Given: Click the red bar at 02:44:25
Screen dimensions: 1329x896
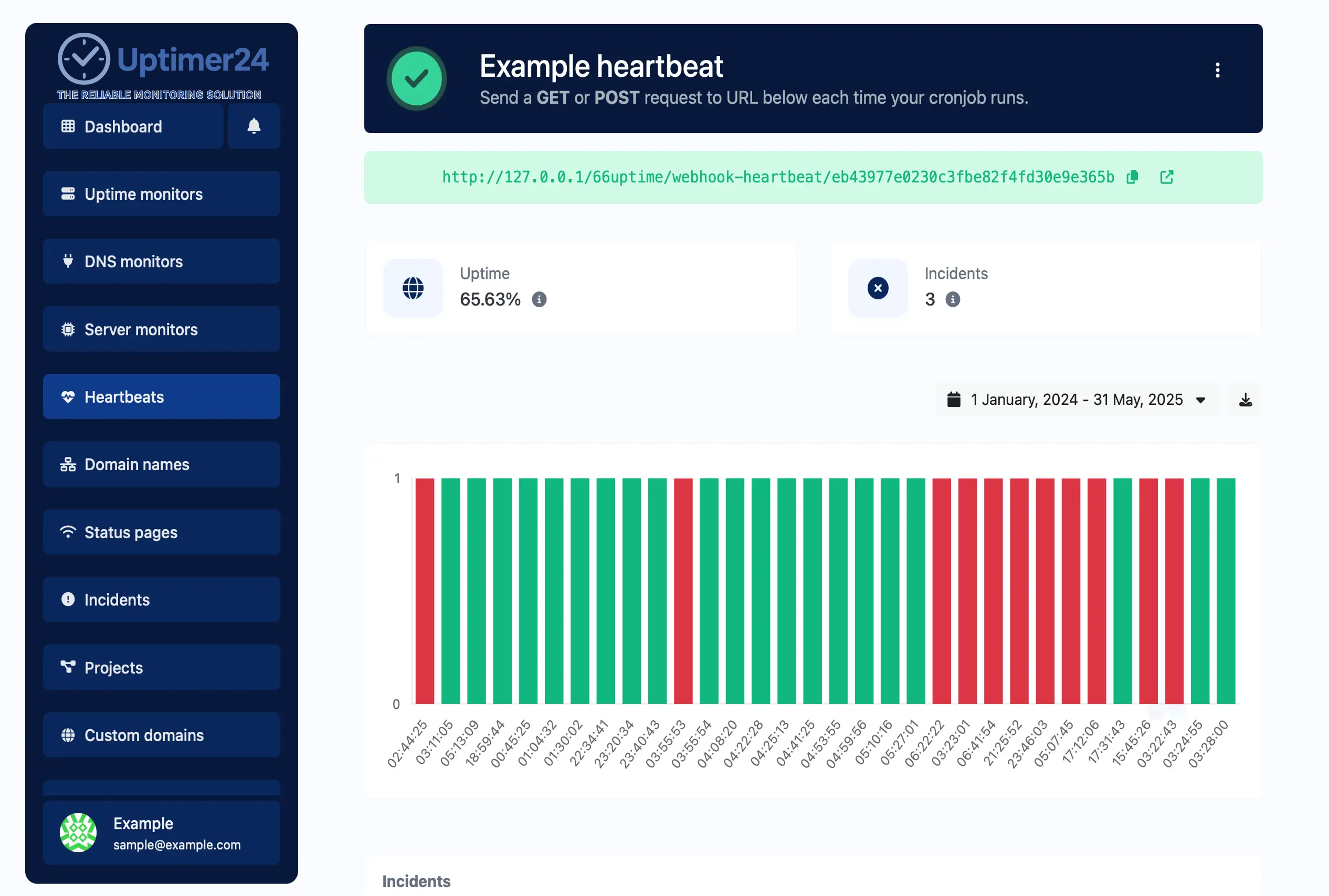Looking at the screenshot, I should (x=425, y=591).
